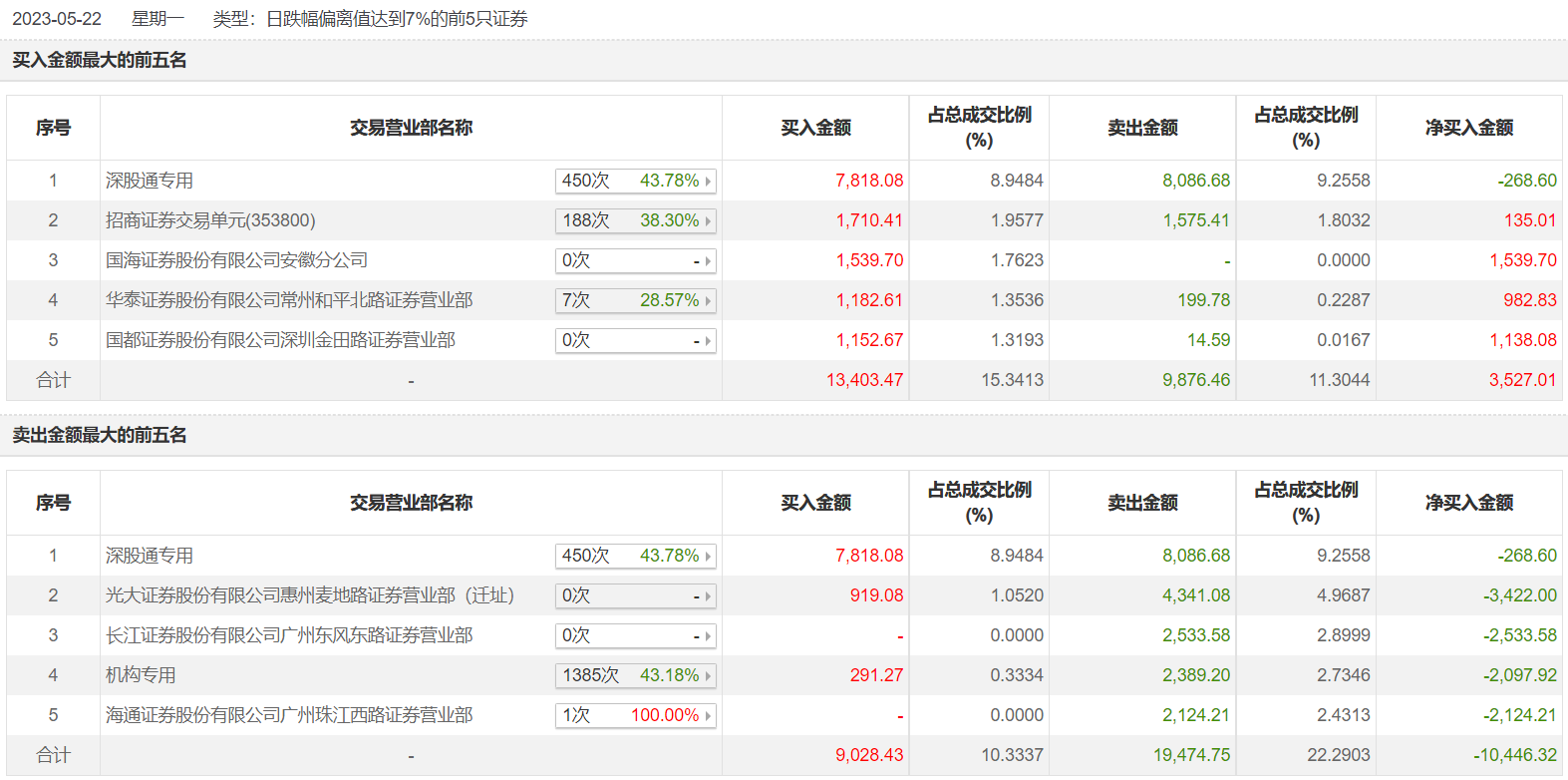Open the 机构专用 seat link
Screen dimensions: 1568x780
[x=141, y=675]
